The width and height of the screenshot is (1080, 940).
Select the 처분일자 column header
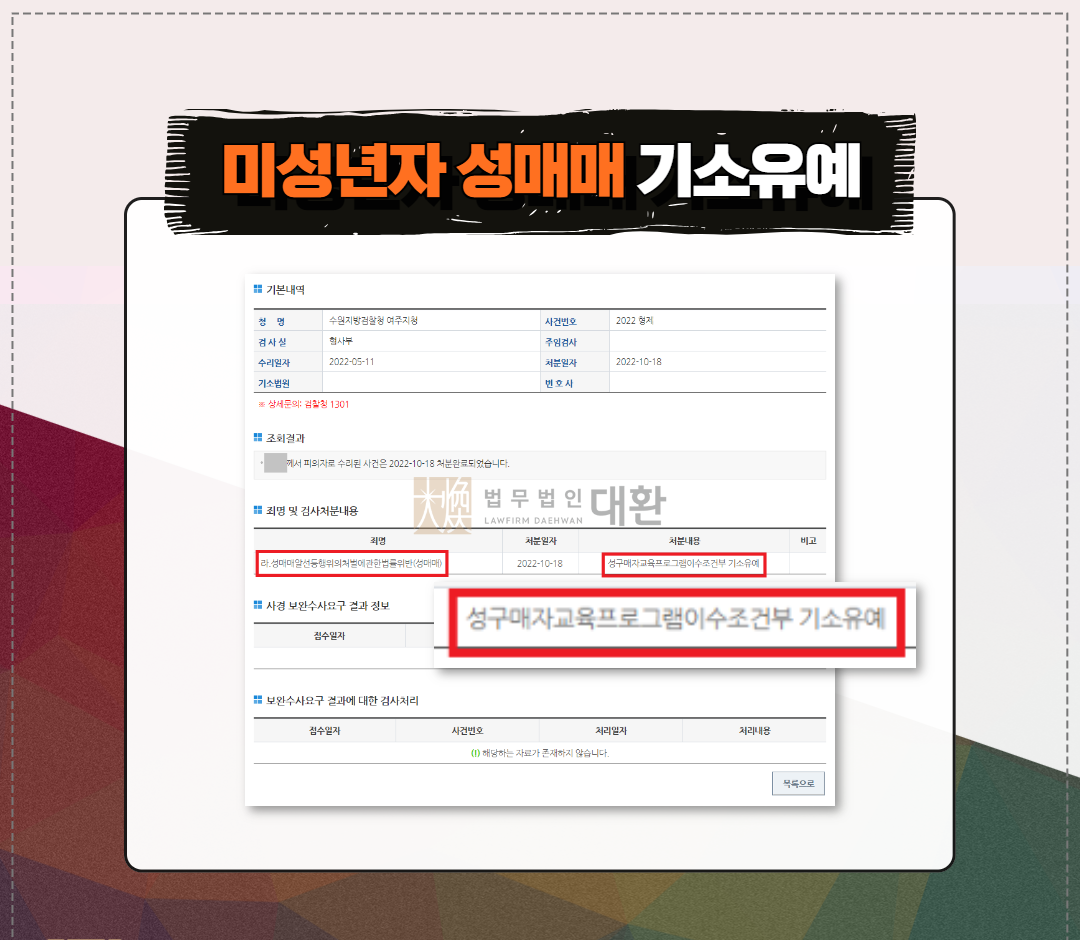[x=540, y=541]
